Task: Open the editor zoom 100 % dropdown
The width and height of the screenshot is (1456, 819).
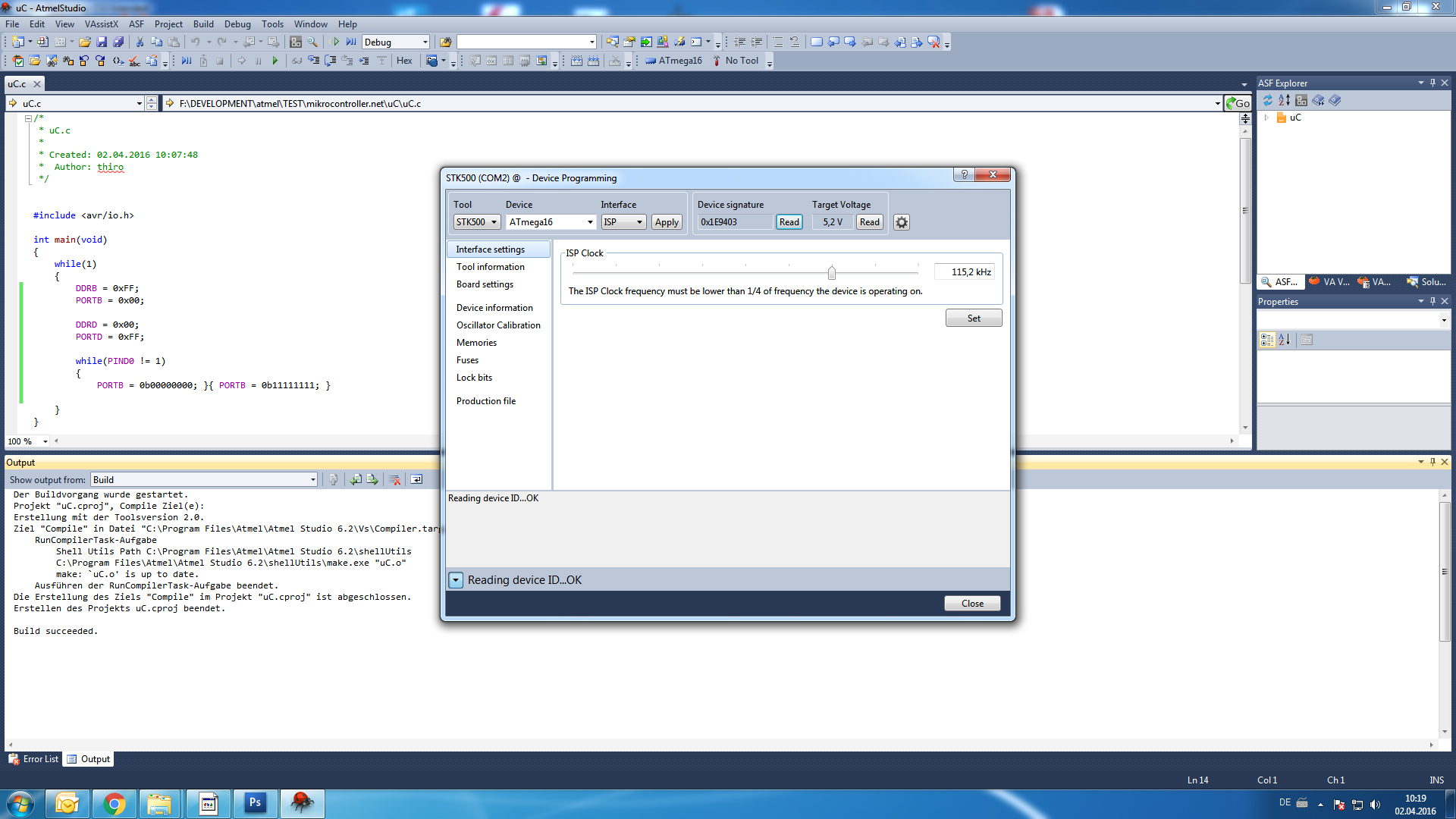Action: [x=45, y=441]
